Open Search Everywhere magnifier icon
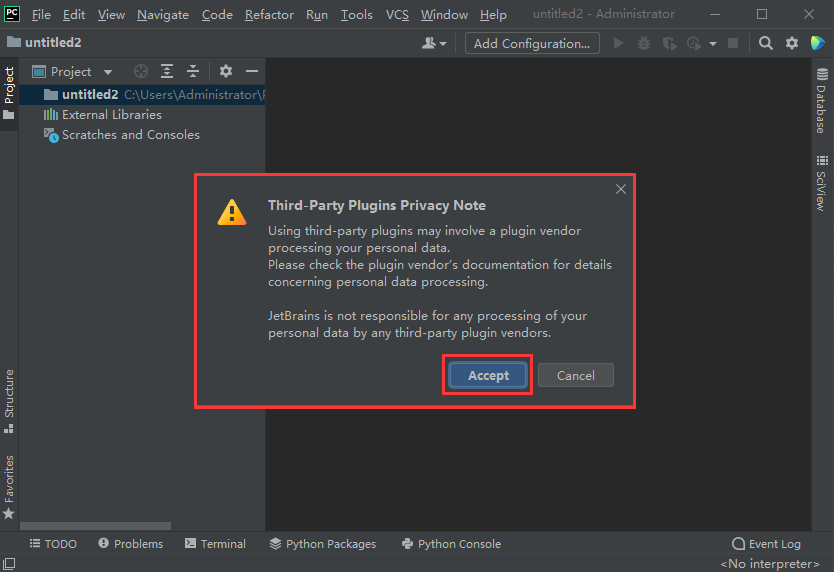The height and width of the screenshot is (572, 834). click(765, 43)
